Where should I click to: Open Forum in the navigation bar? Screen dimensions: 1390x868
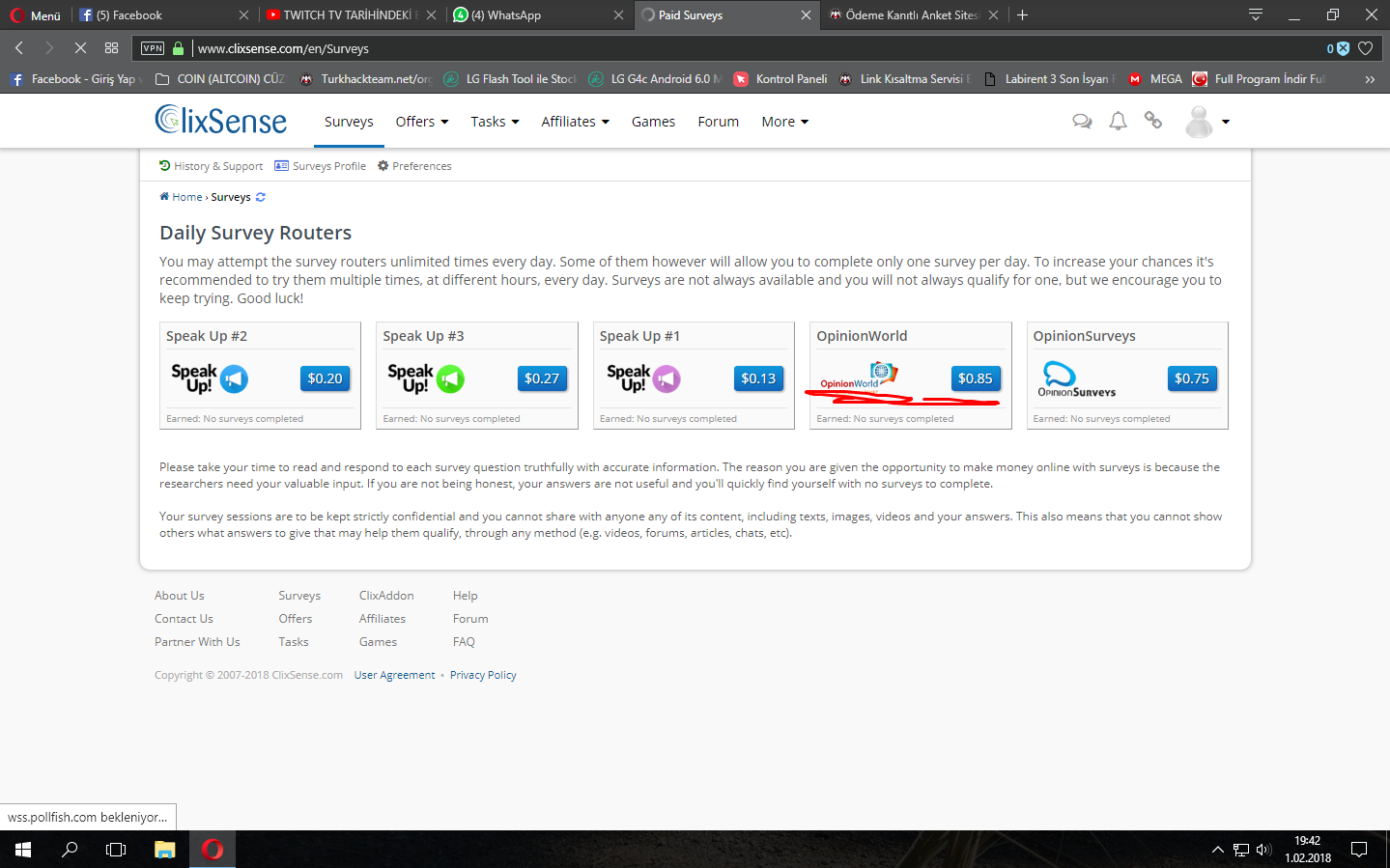tap(718, 122)
